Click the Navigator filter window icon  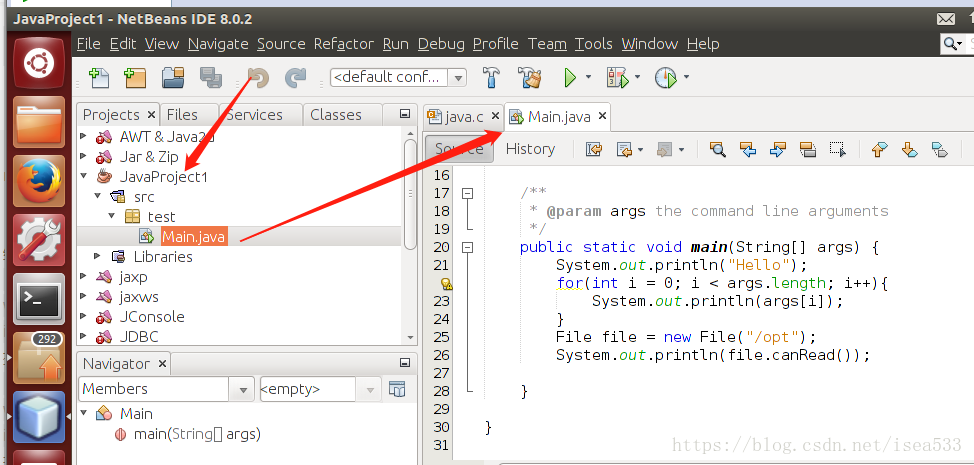[x=396, y=389]
